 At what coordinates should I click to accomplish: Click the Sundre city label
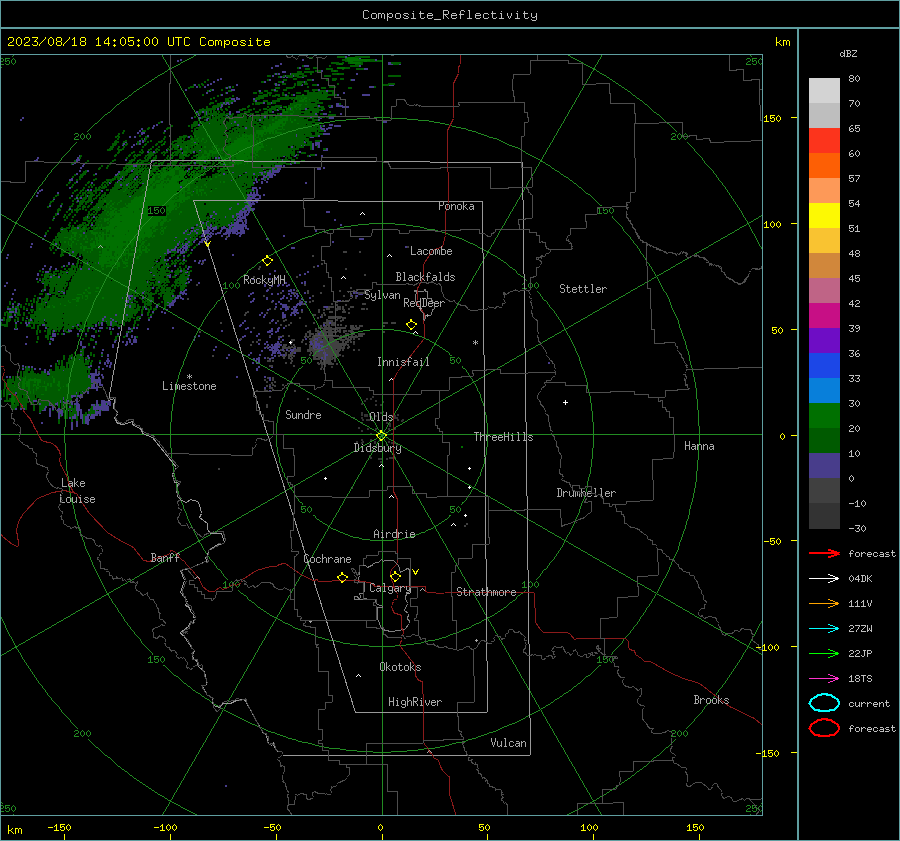(x=303, y=414)
